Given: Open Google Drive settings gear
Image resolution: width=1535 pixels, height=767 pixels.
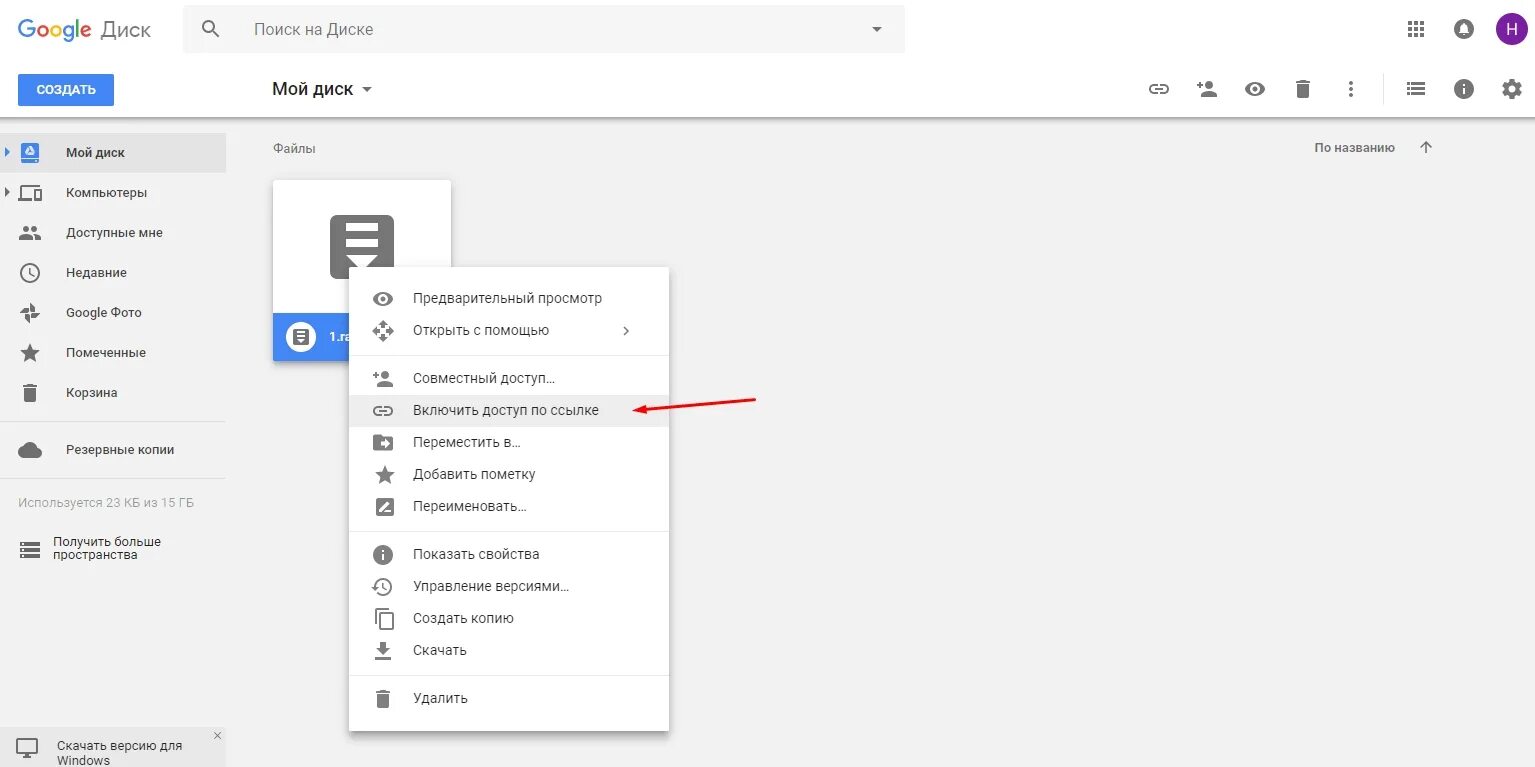Looking at the screenshot, I should [x=1511, y=89].
